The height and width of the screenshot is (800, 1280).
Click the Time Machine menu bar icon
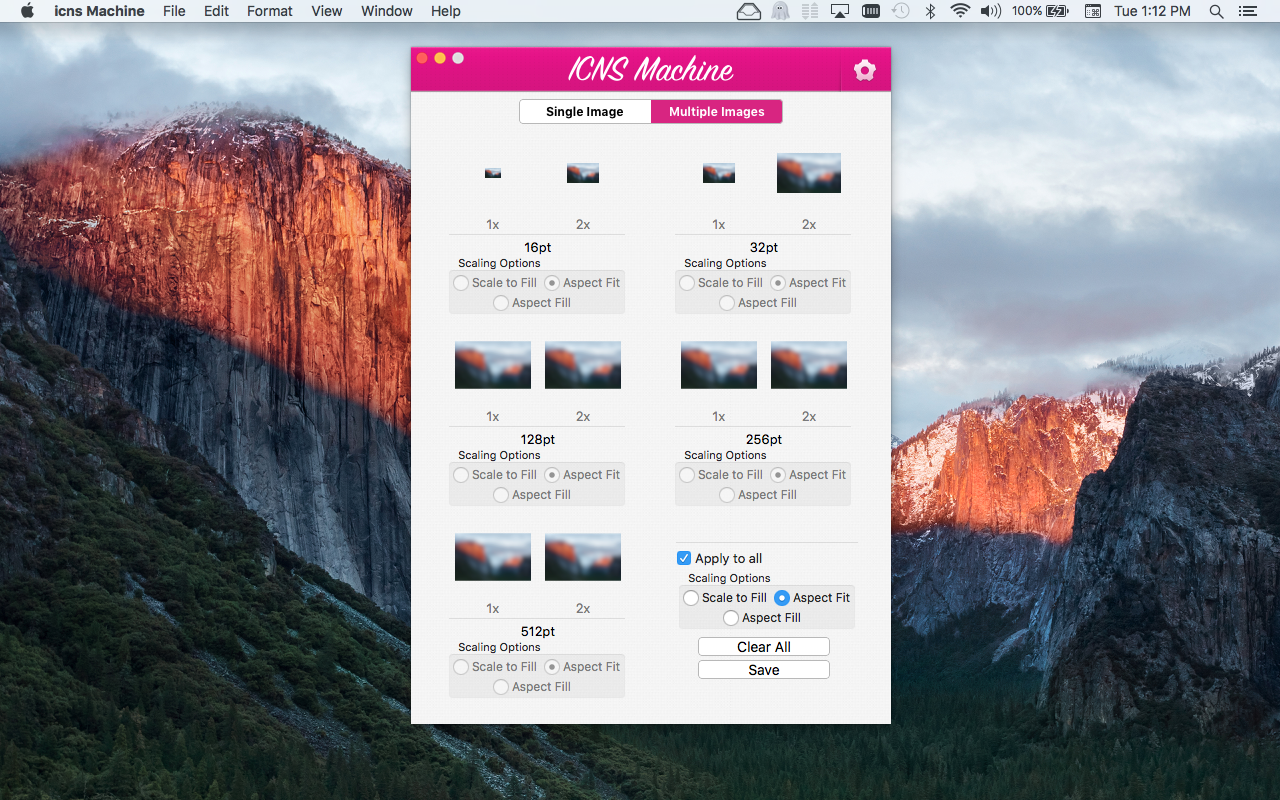coord(901,11)
